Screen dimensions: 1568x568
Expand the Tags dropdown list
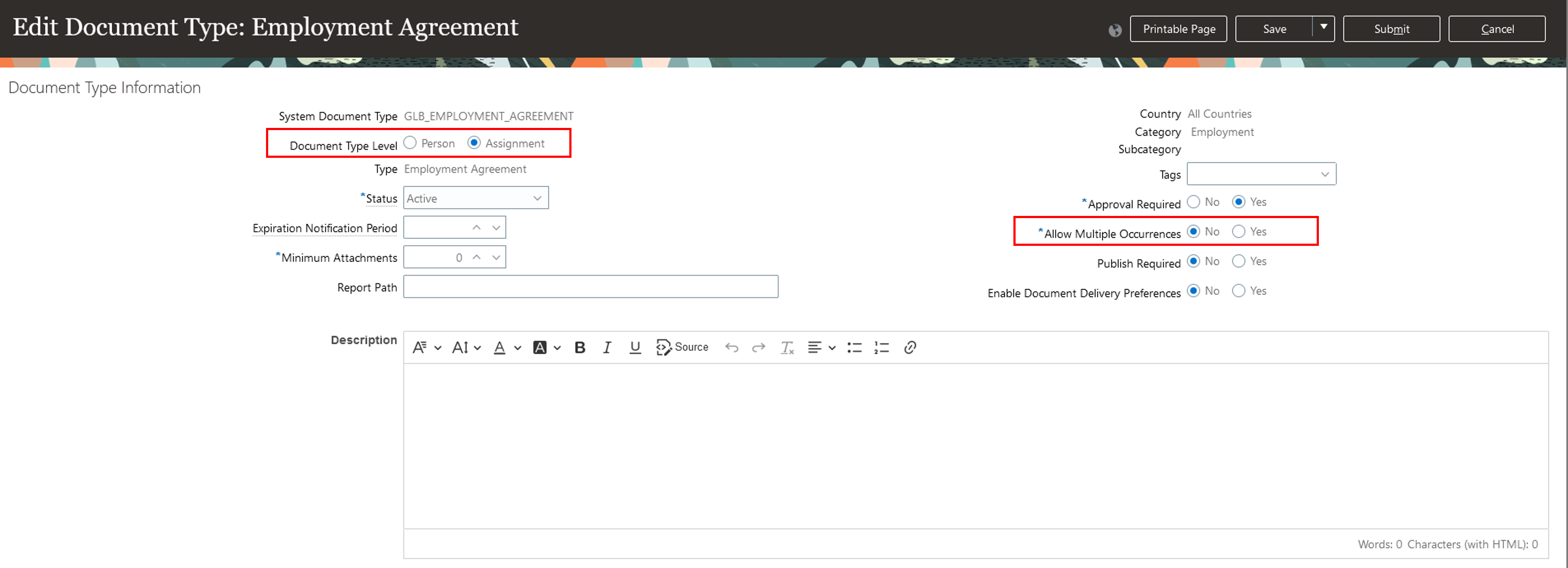pyautogui.click(x=1324, y=174)
